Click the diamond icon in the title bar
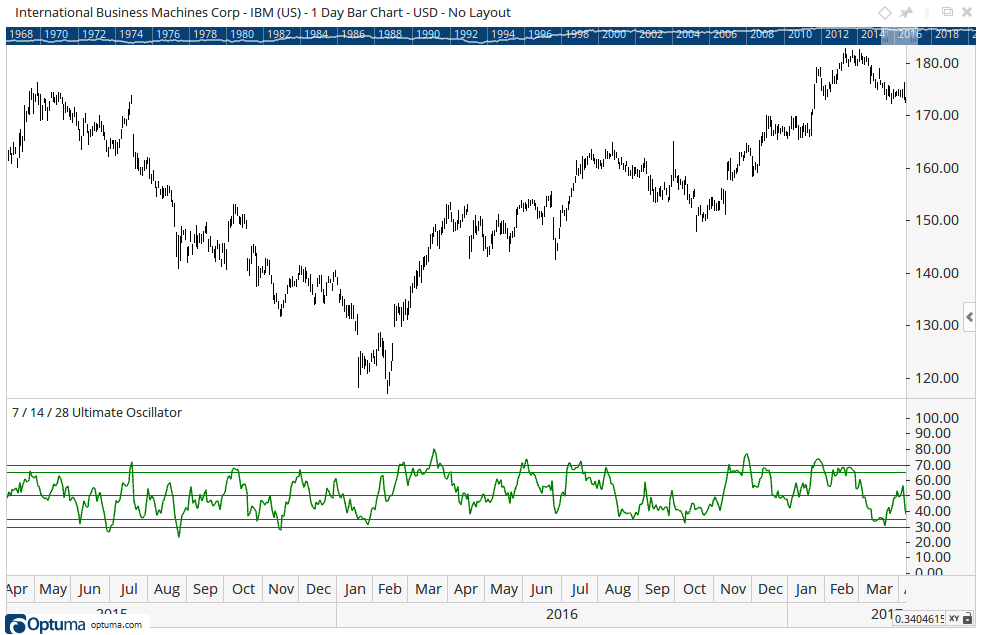 pos(884,13)
